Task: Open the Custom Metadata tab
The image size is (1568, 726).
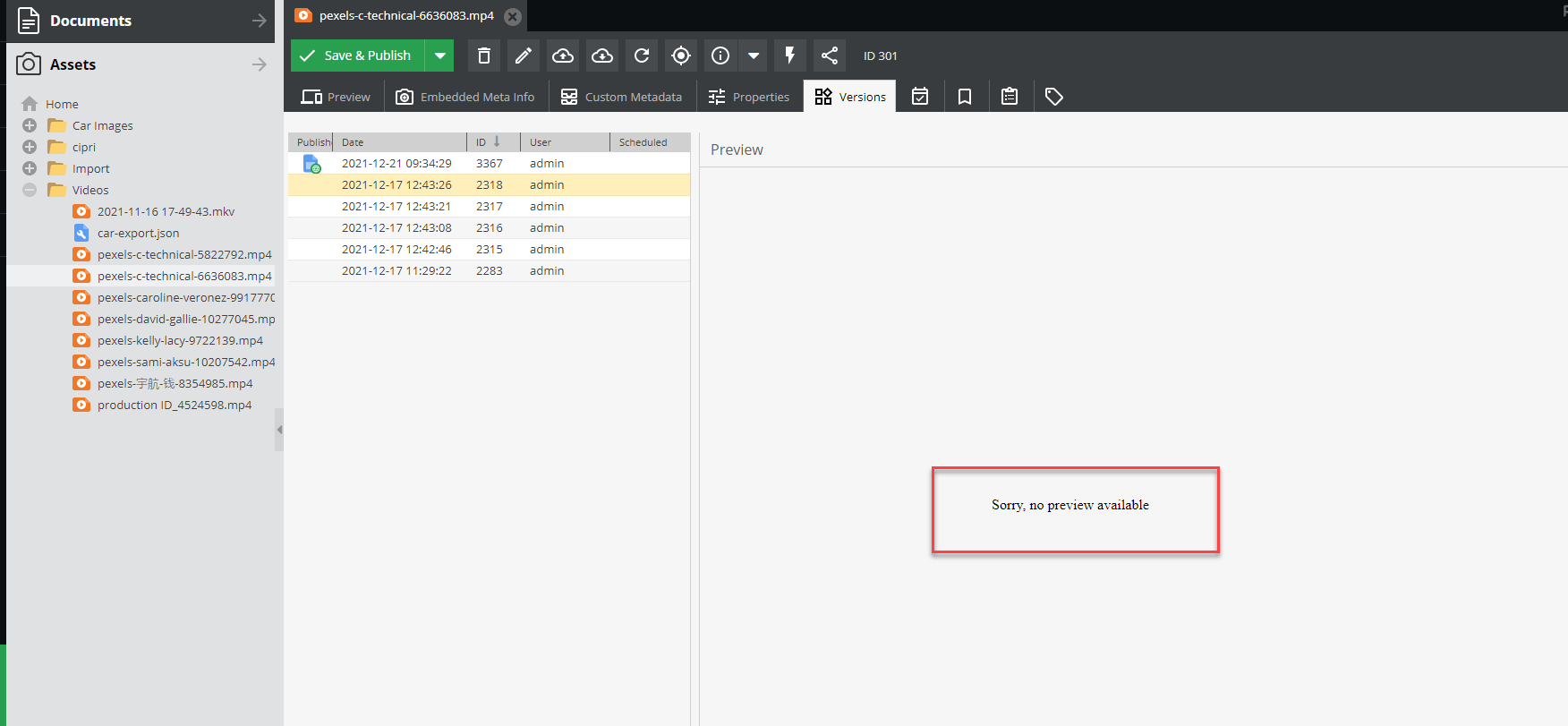Action: click(621, 97)
